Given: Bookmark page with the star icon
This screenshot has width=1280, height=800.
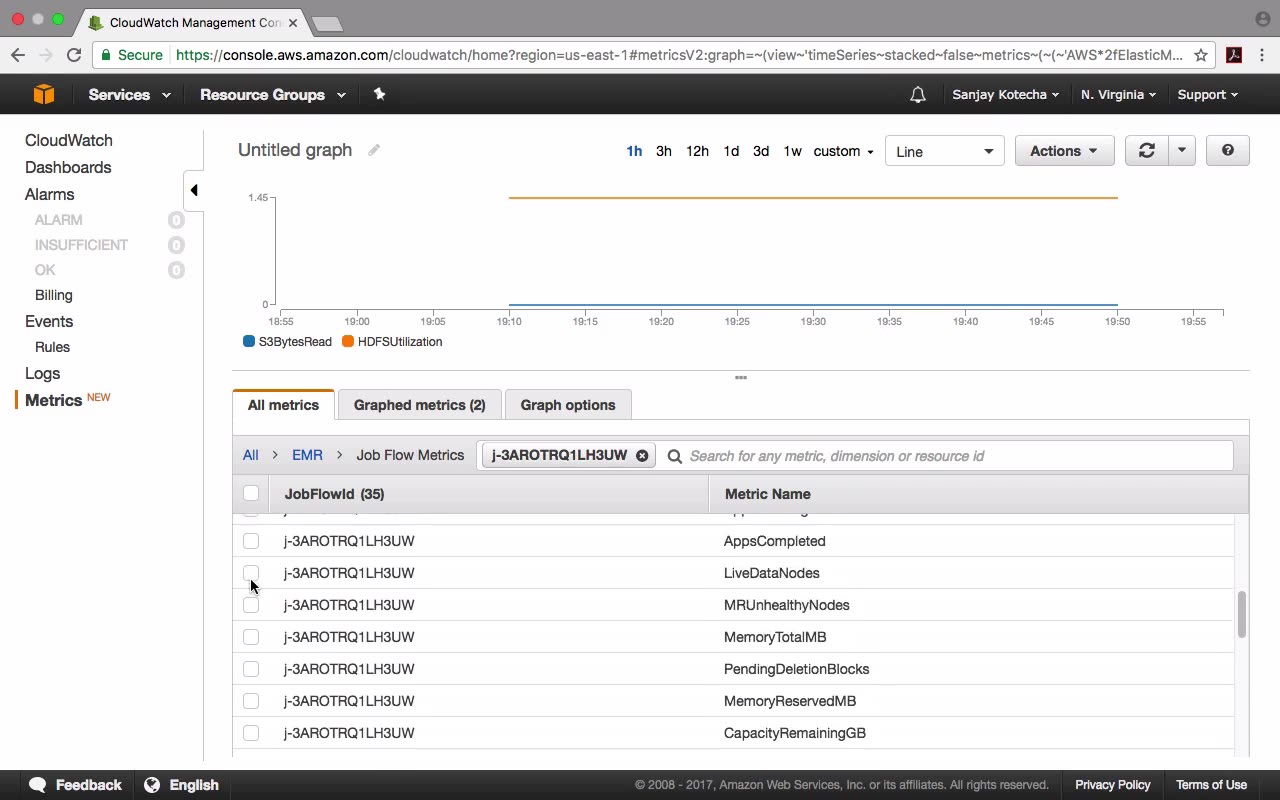Looking at the screenshot, I should tap(1201, 55).
